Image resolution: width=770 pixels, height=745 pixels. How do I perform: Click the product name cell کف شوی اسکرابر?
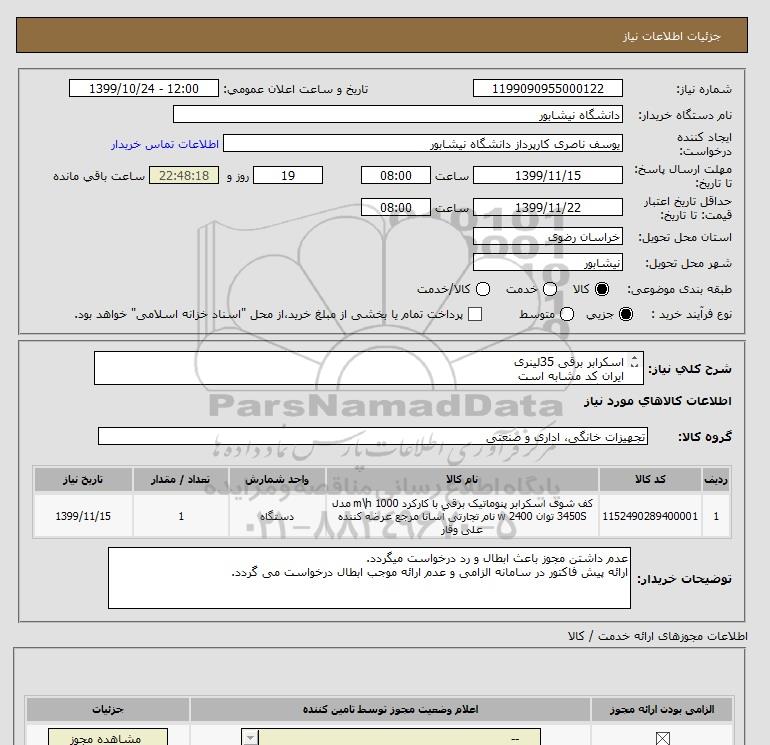coord(462,516)
